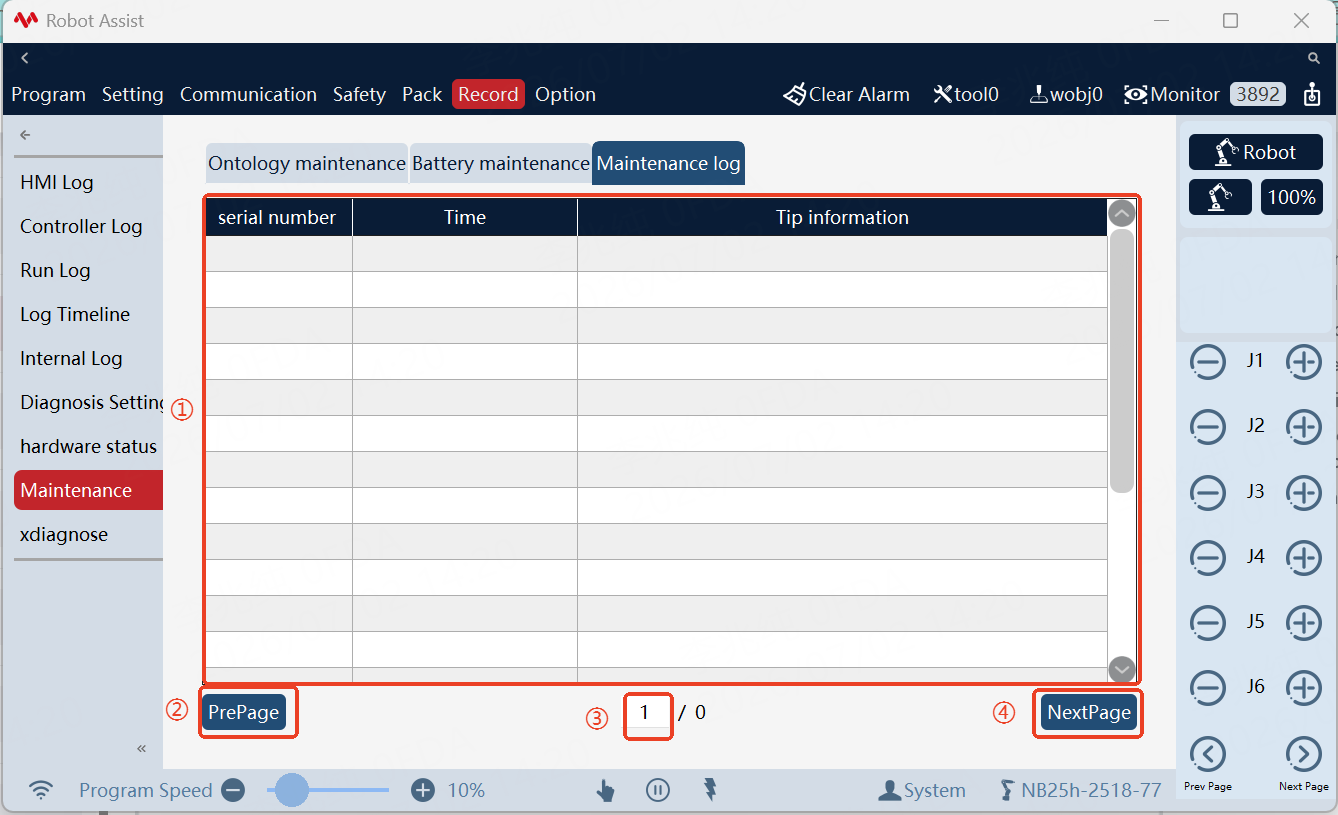Viewport: 1338px width, 815px height.
Task: Click the J3 minus jog button
Action: [x=1208, y=492]
